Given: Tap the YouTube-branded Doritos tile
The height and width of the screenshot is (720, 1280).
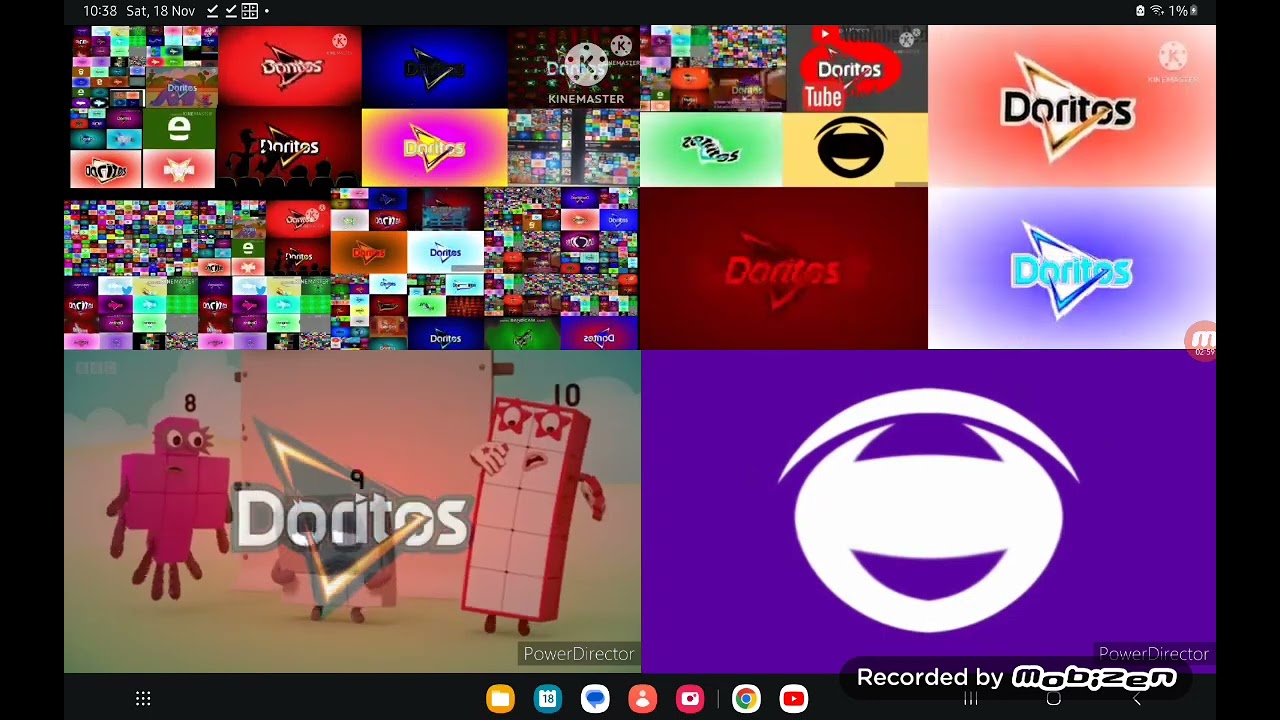Looking at the screenshot, I should (x=856, y=69).
